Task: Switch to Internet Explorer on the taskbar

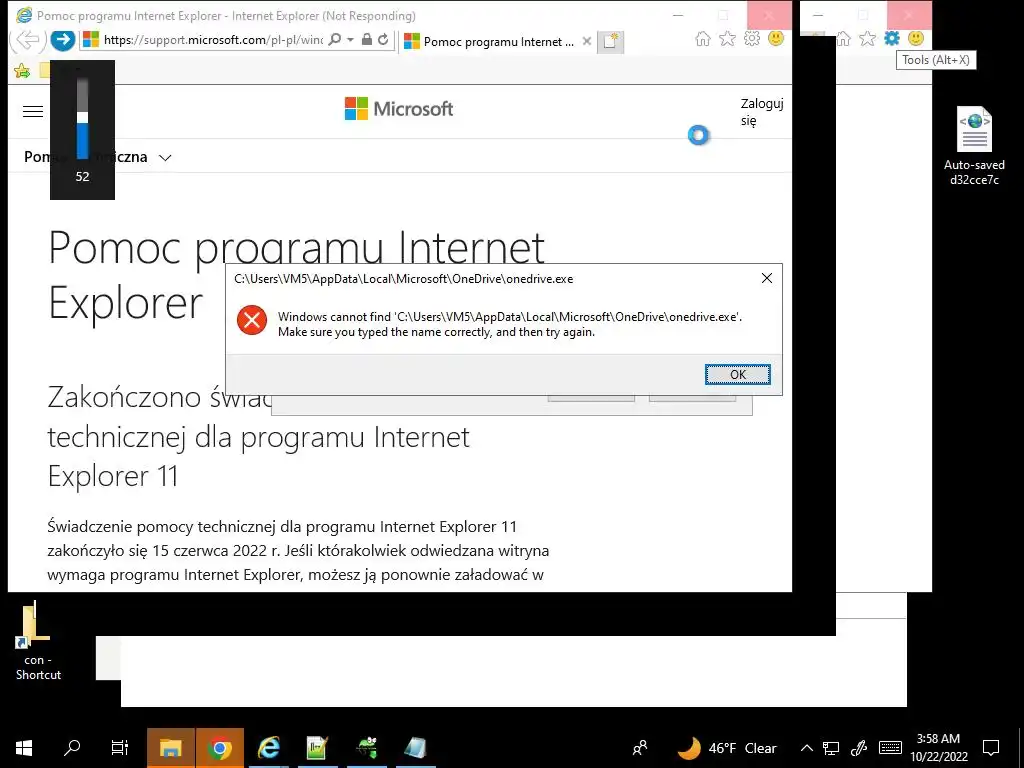Action: 268,748
